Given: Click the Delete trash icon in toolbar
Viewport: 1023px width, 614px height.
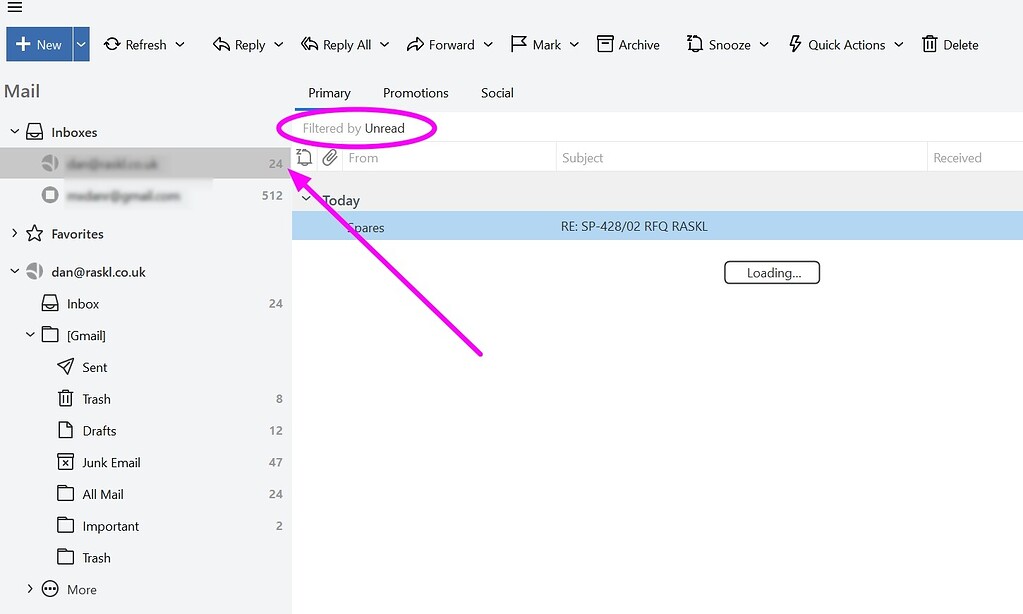Looking at the screenshot, I should 930,44.
